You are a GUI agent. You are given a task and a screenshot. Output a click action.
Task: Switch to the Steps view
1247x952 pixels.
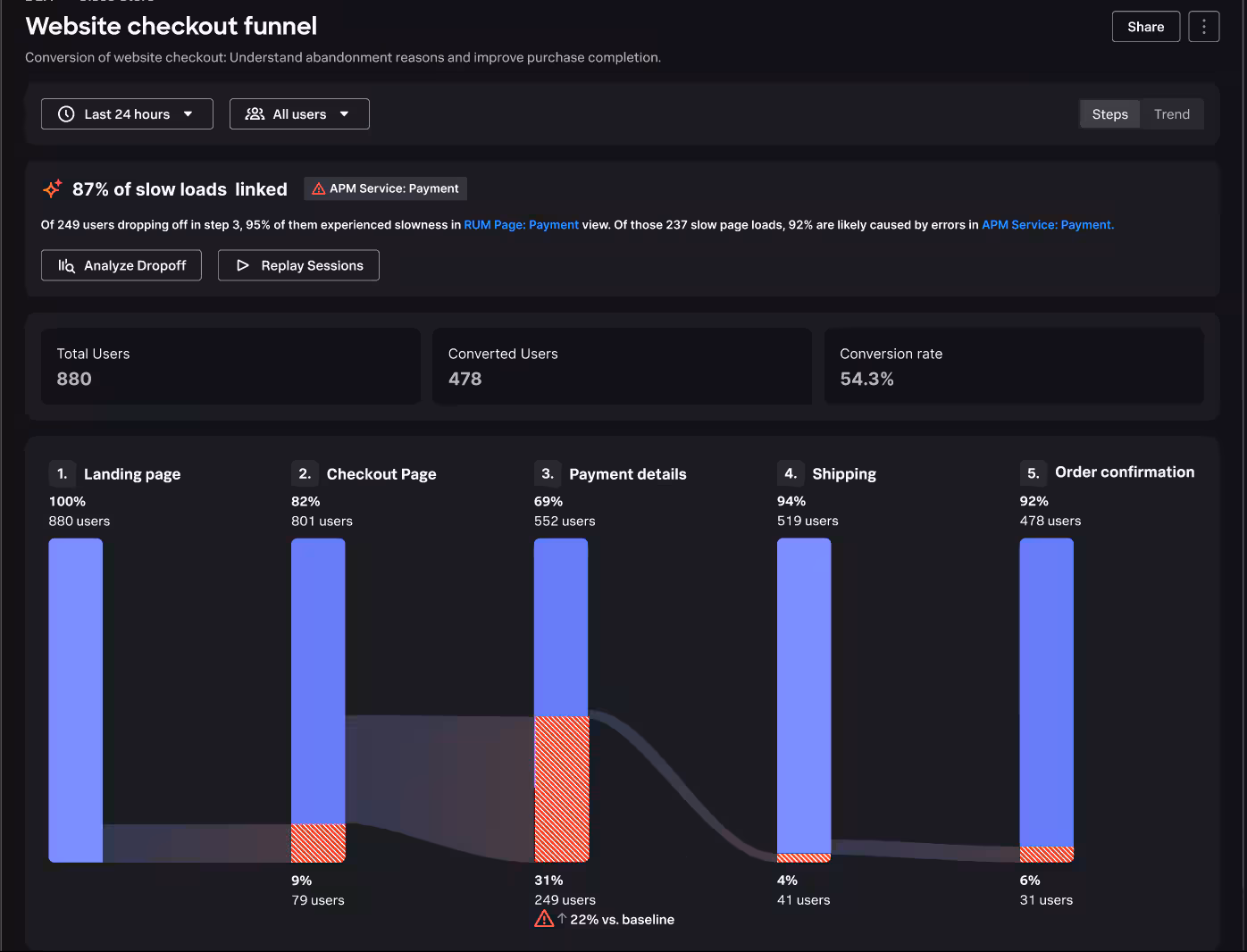click(x=1109, y=114)
